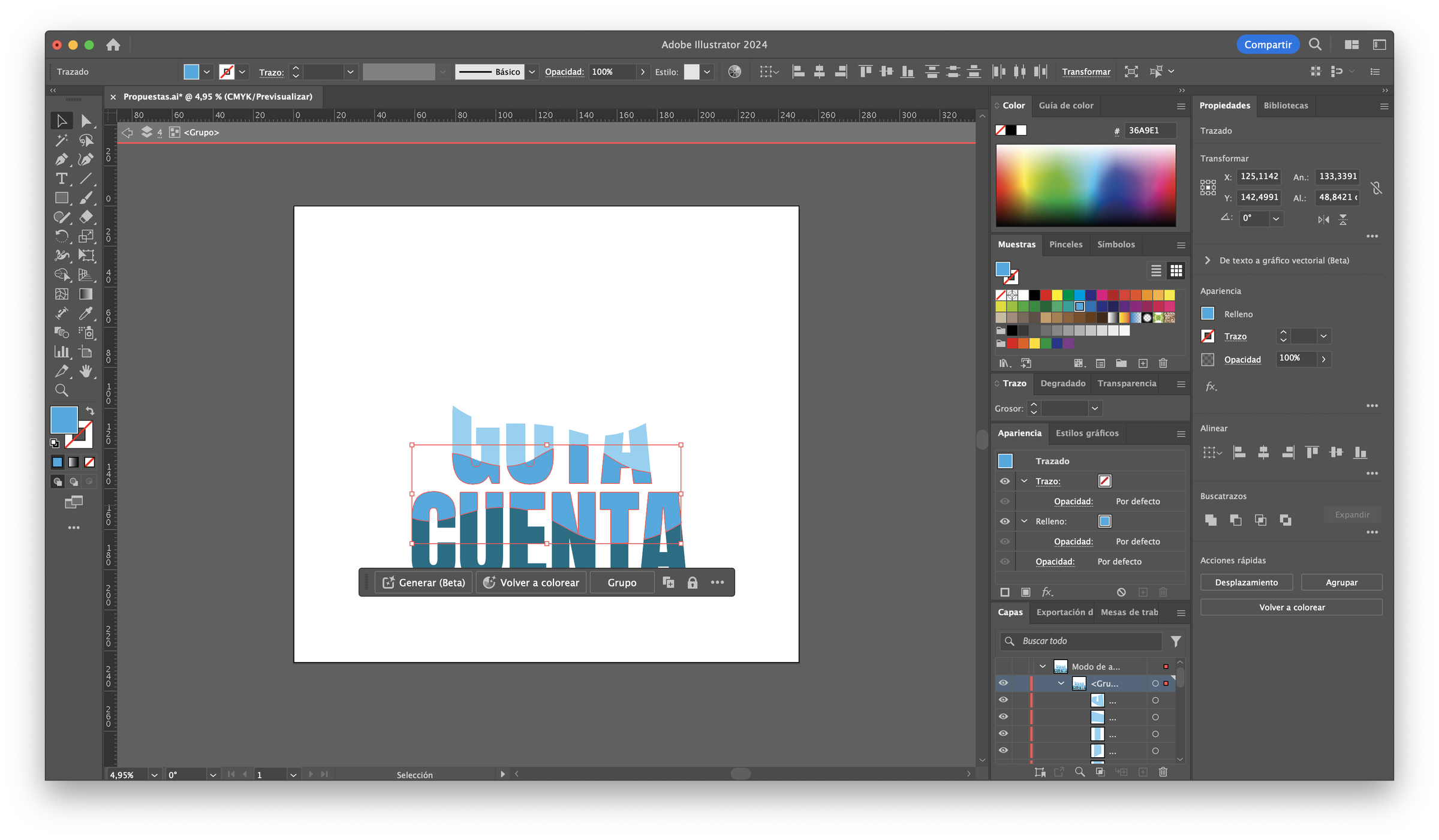The image size is (1439, 840).
Task: Select the Pen tool
Action: [61, 159]
